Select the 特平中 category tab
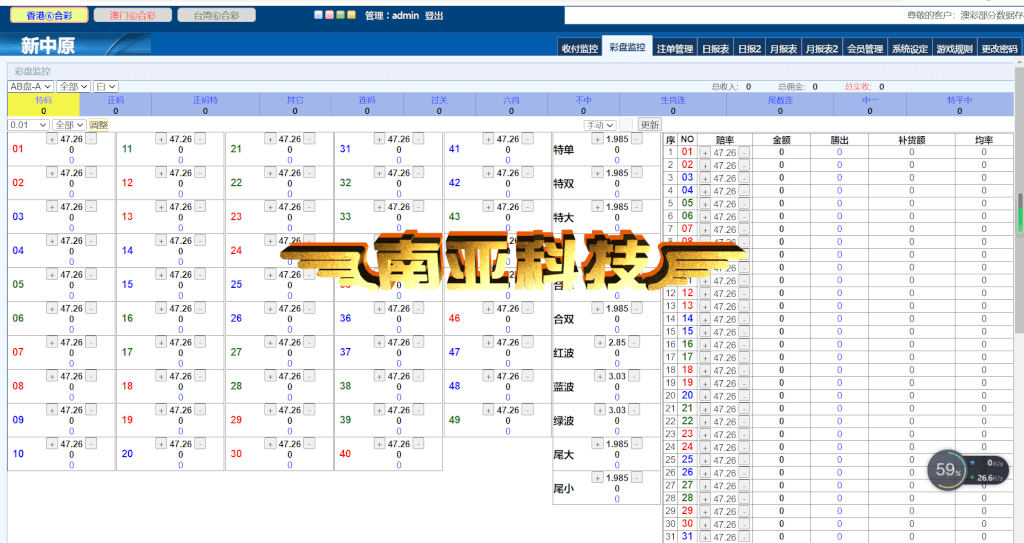This screenshot has height=543, width=1024. (x=959, y=105)
